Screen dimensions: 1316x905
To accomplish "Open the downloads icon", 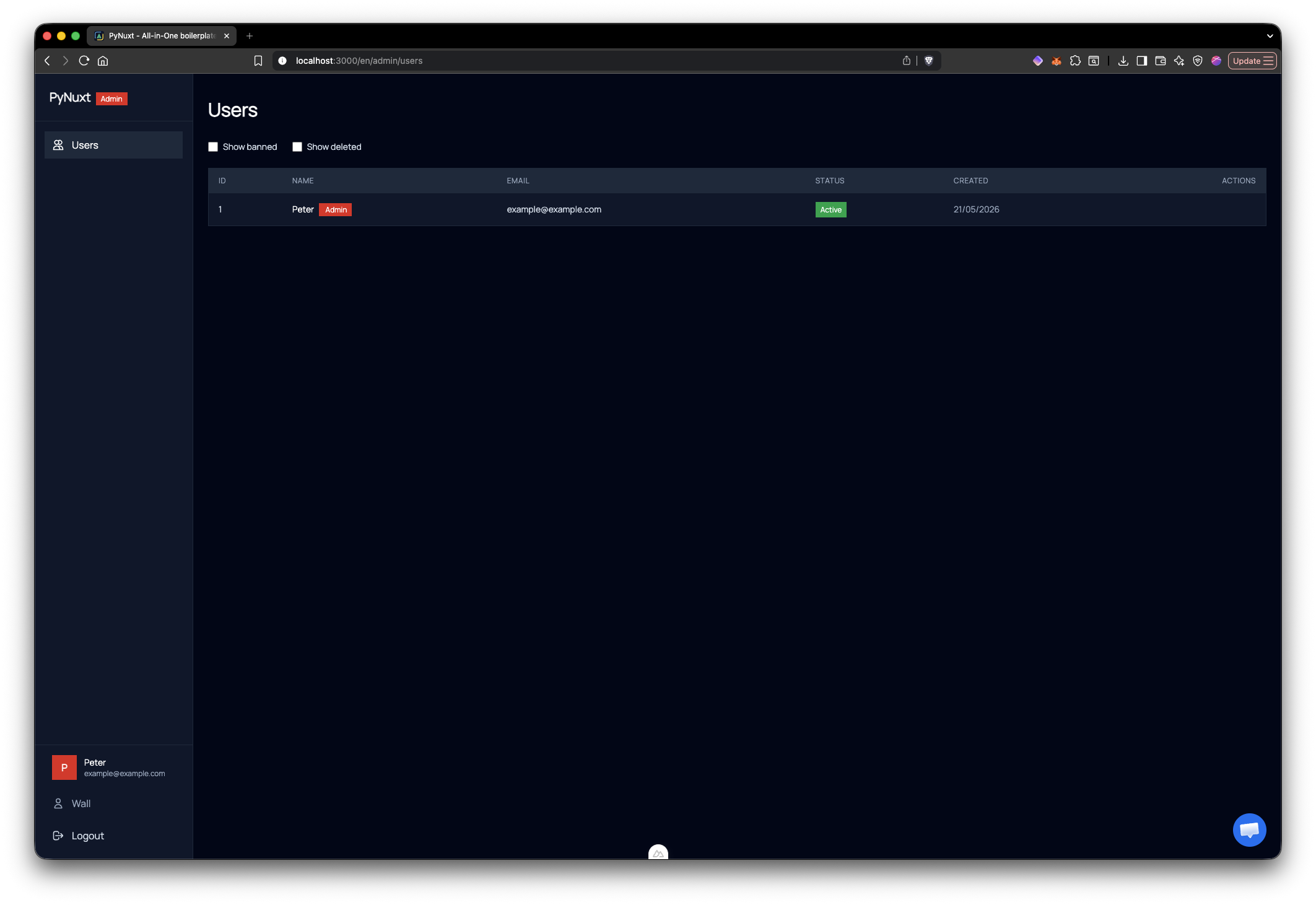I will coord(1123,61).
